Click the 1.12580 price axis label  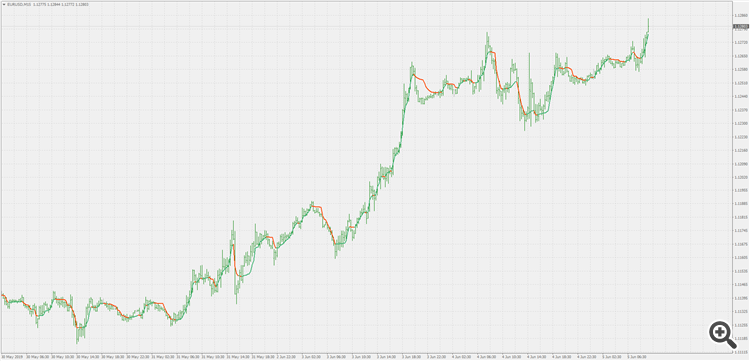(741, 69)
